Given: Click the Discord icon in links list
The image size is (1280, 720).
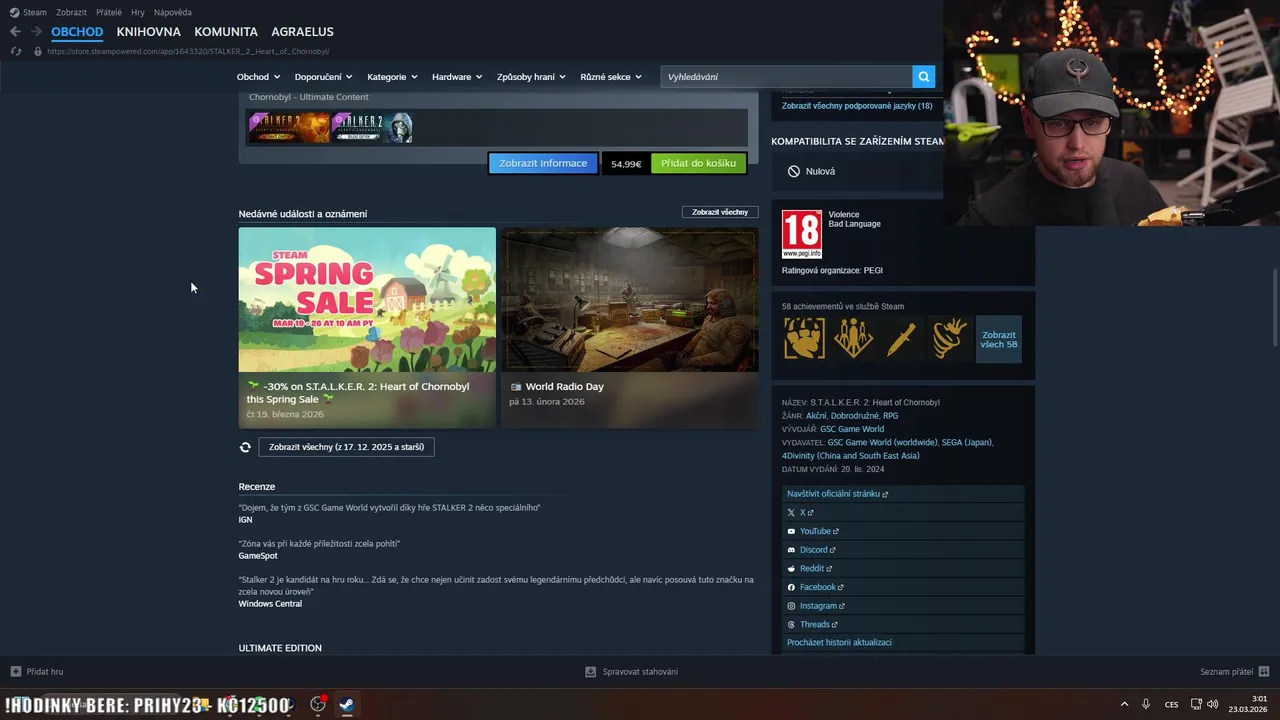Looking at the screenshot, I should coord(791,550).
